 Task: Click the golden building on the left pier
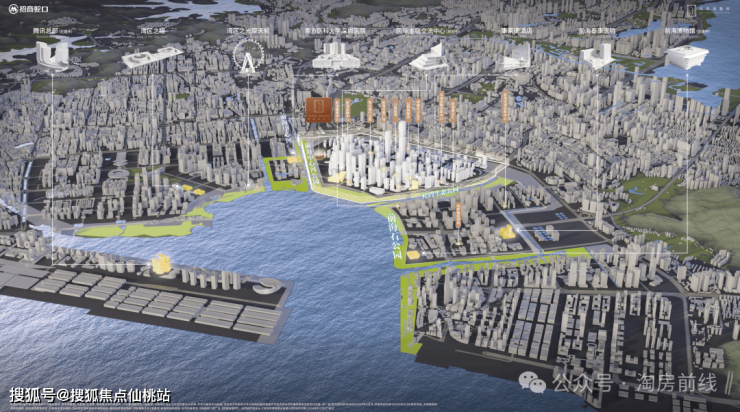tap(158, 265)
